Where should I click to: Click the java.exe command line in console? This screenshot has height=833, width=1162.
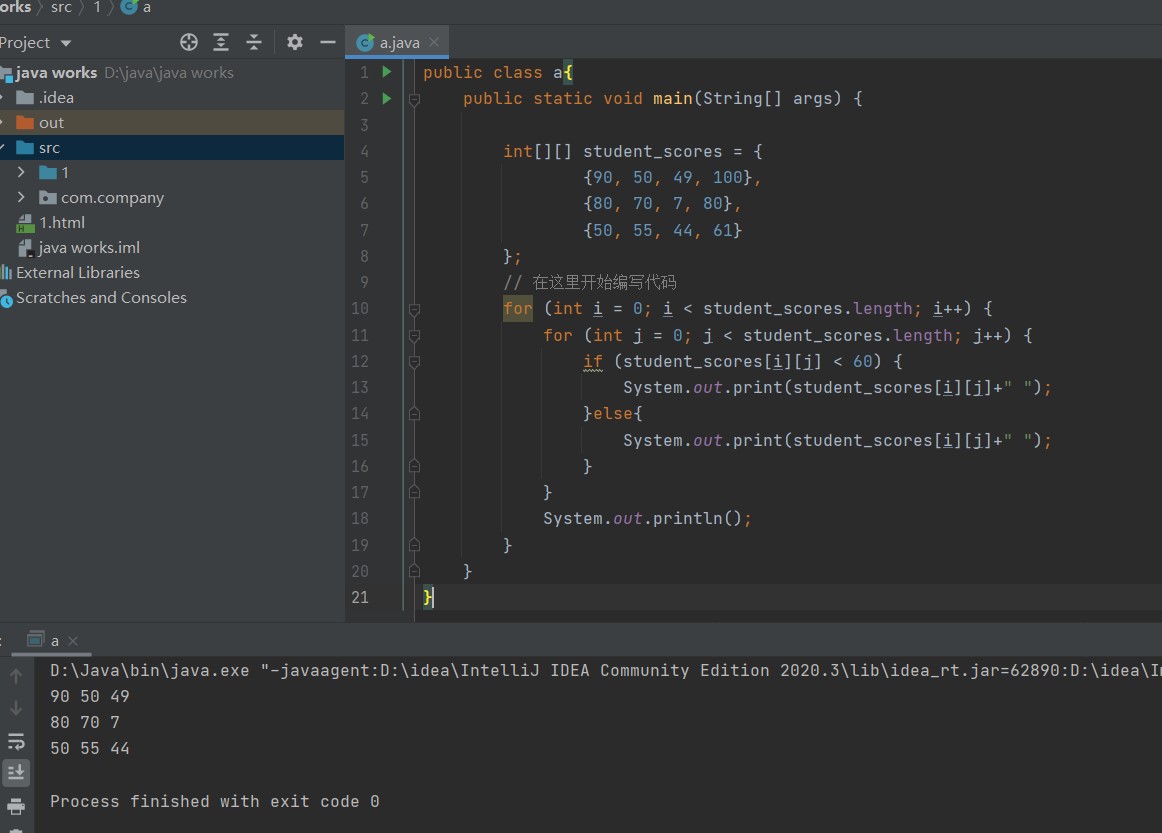605,670
